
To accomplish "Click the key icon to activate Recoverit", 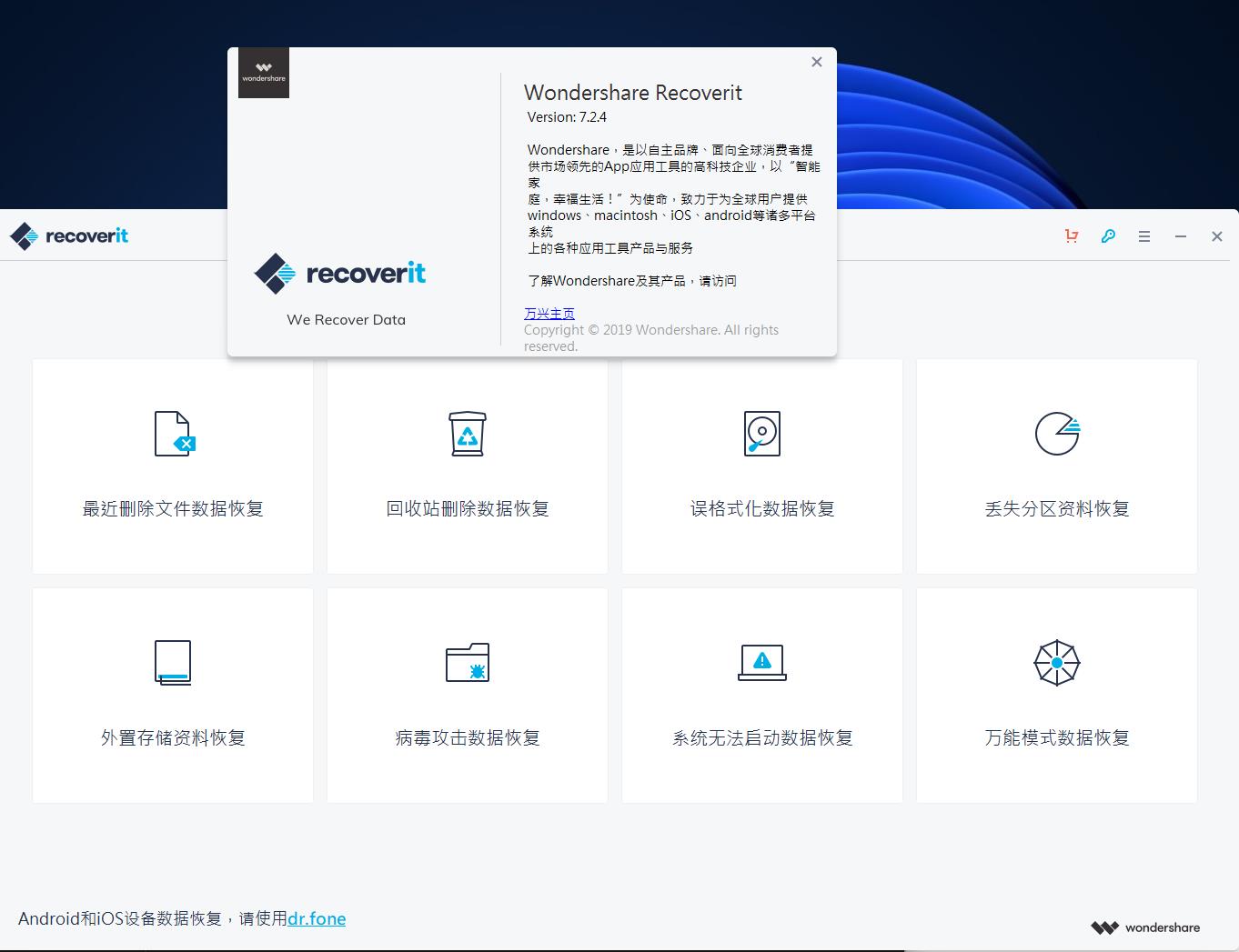I will [x=1108, y=235].
